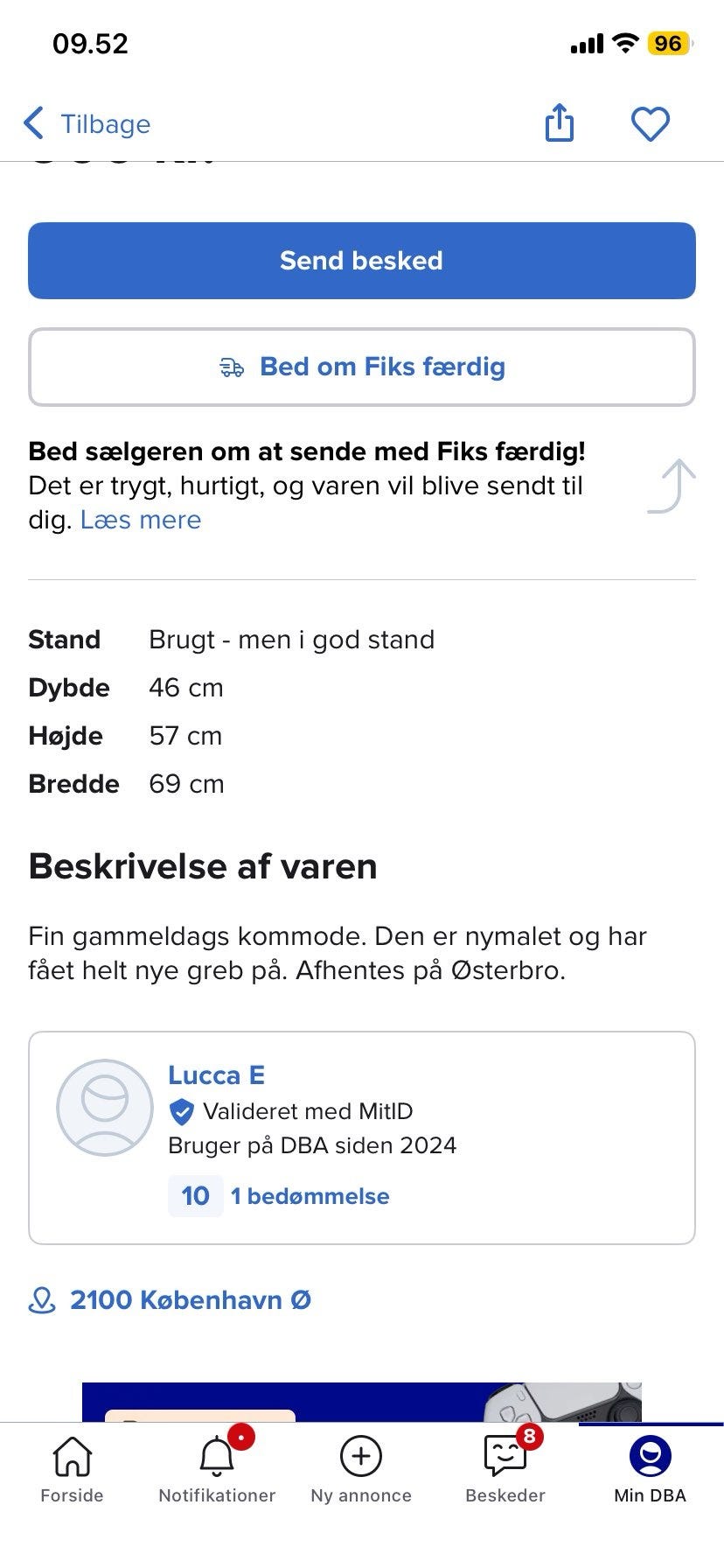
Task: Open the Læs mere link
Action: click(141, 520)
